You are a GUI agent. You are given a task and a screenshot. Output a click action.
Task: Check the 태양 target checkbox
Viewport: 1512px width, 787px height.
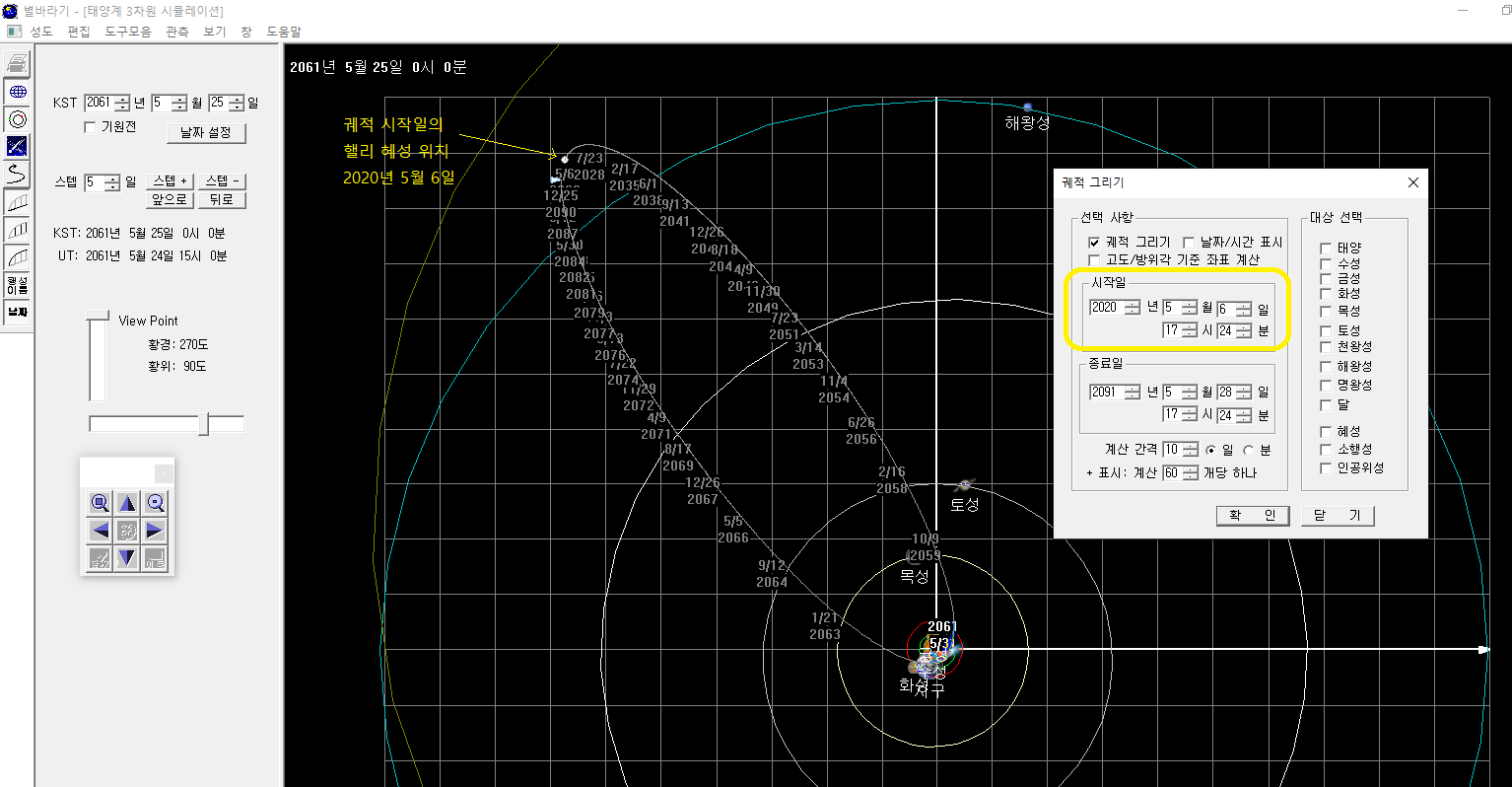point(1326,248)
